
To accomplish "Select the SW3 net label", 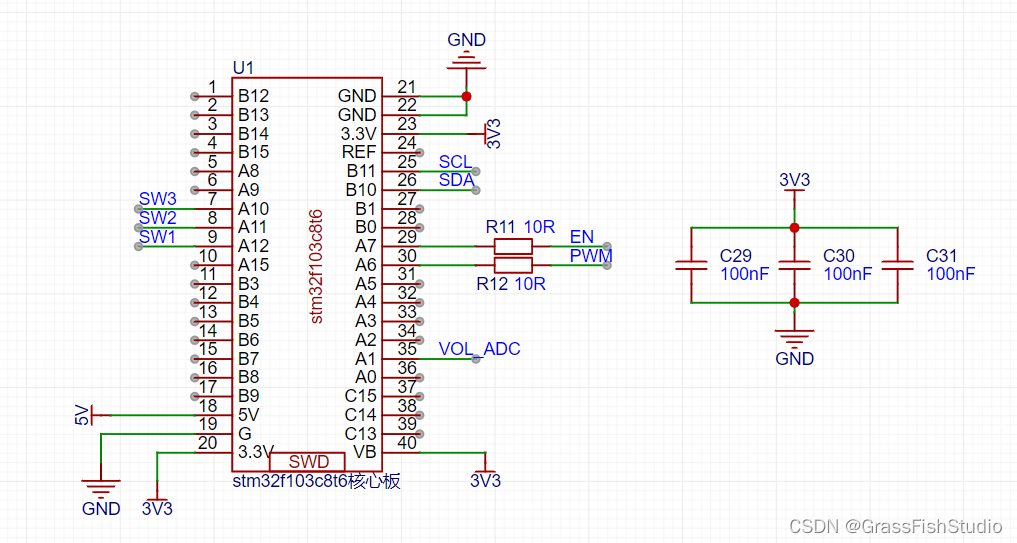I will click(x=158, y=199).
